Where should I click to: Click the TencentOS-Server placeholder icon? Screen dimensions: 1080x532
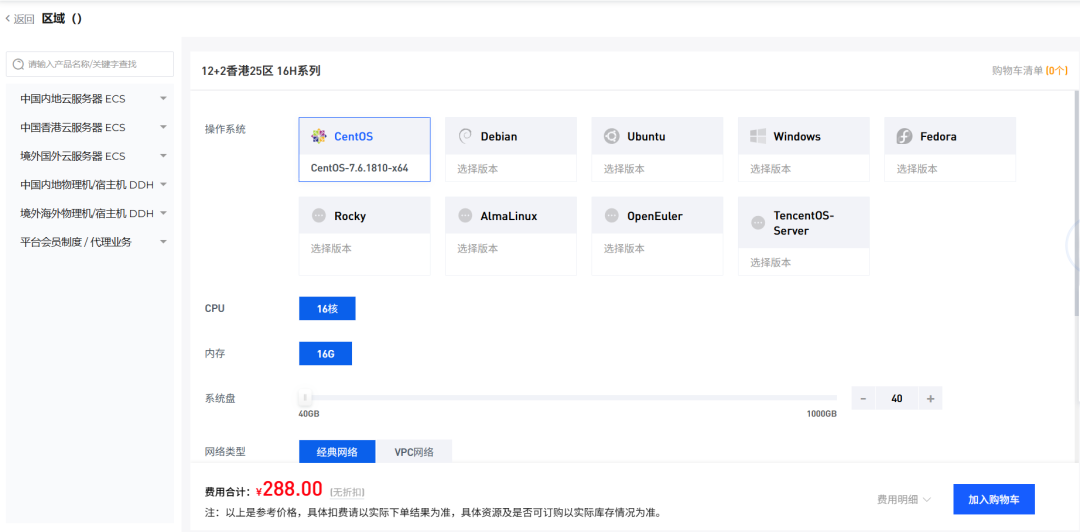tap(758, 223)
